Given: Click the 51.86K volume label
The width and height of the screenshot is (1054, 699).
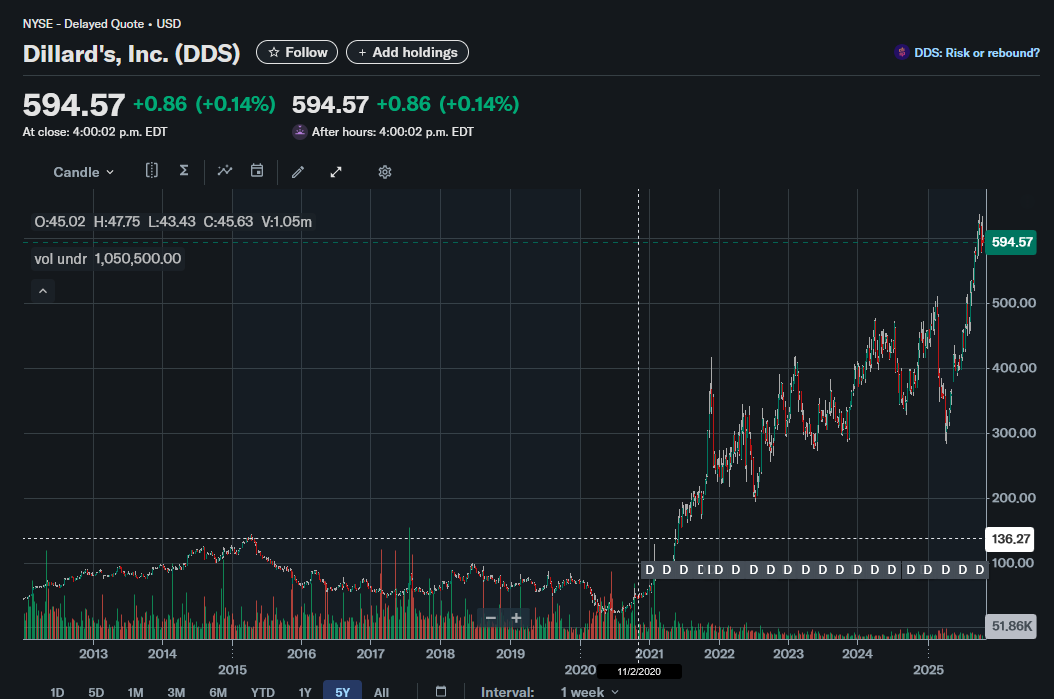Looking at the screenshot, I should click(1011, 626).
